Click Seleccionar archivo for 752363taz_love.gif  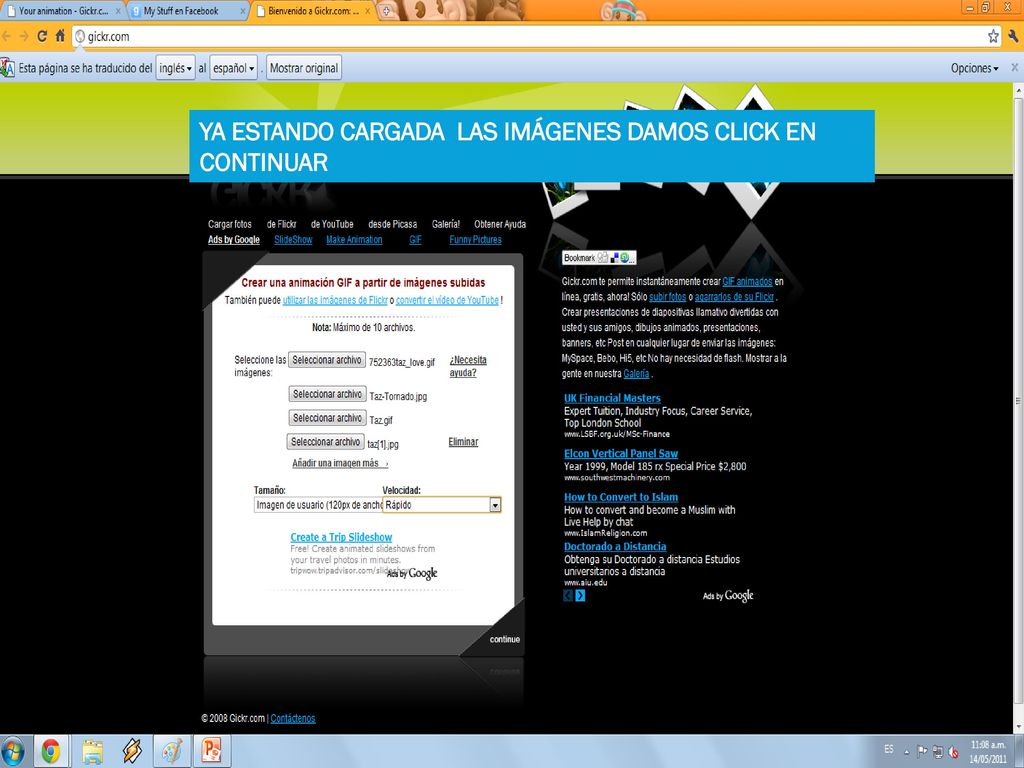(327, 360)
